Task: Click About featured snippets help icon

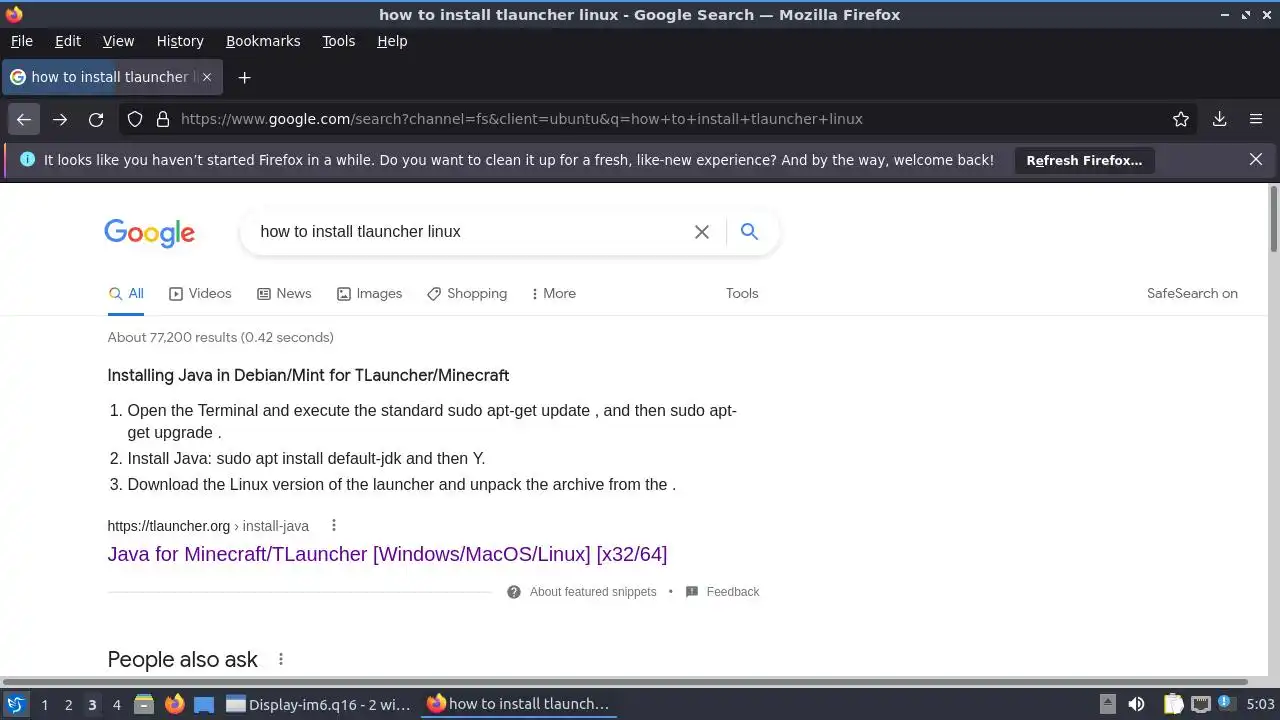Action: [x=514, y=592]
